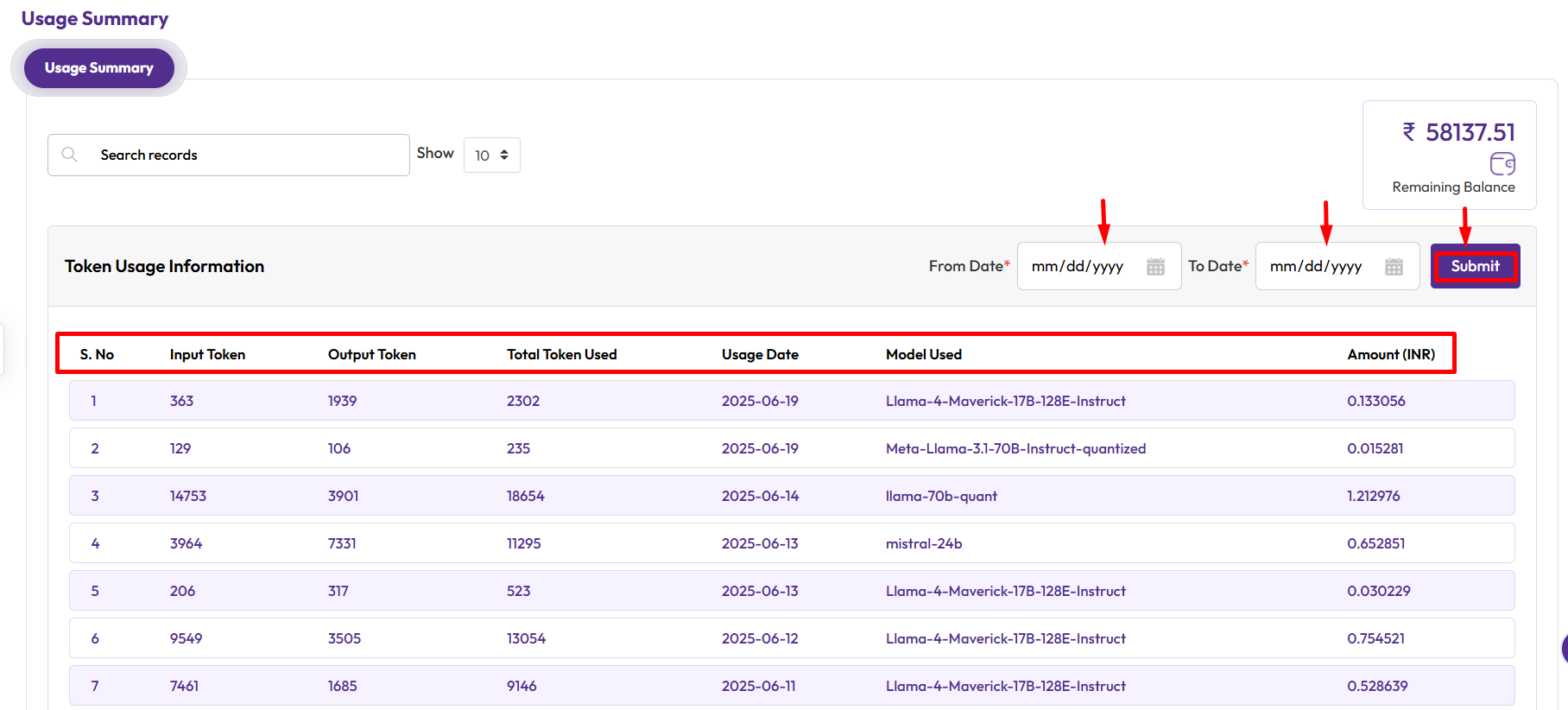Click the To Date text field
1568x710 pixels.
[1316, 267]
